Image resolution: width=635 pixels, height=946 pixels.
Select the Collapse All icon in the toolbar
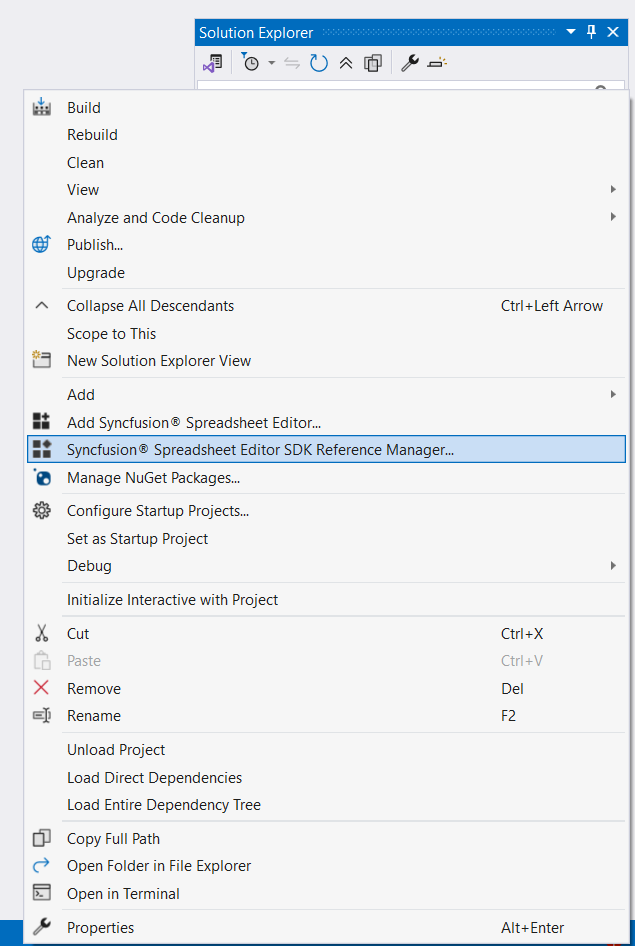[x=344, y=62]
